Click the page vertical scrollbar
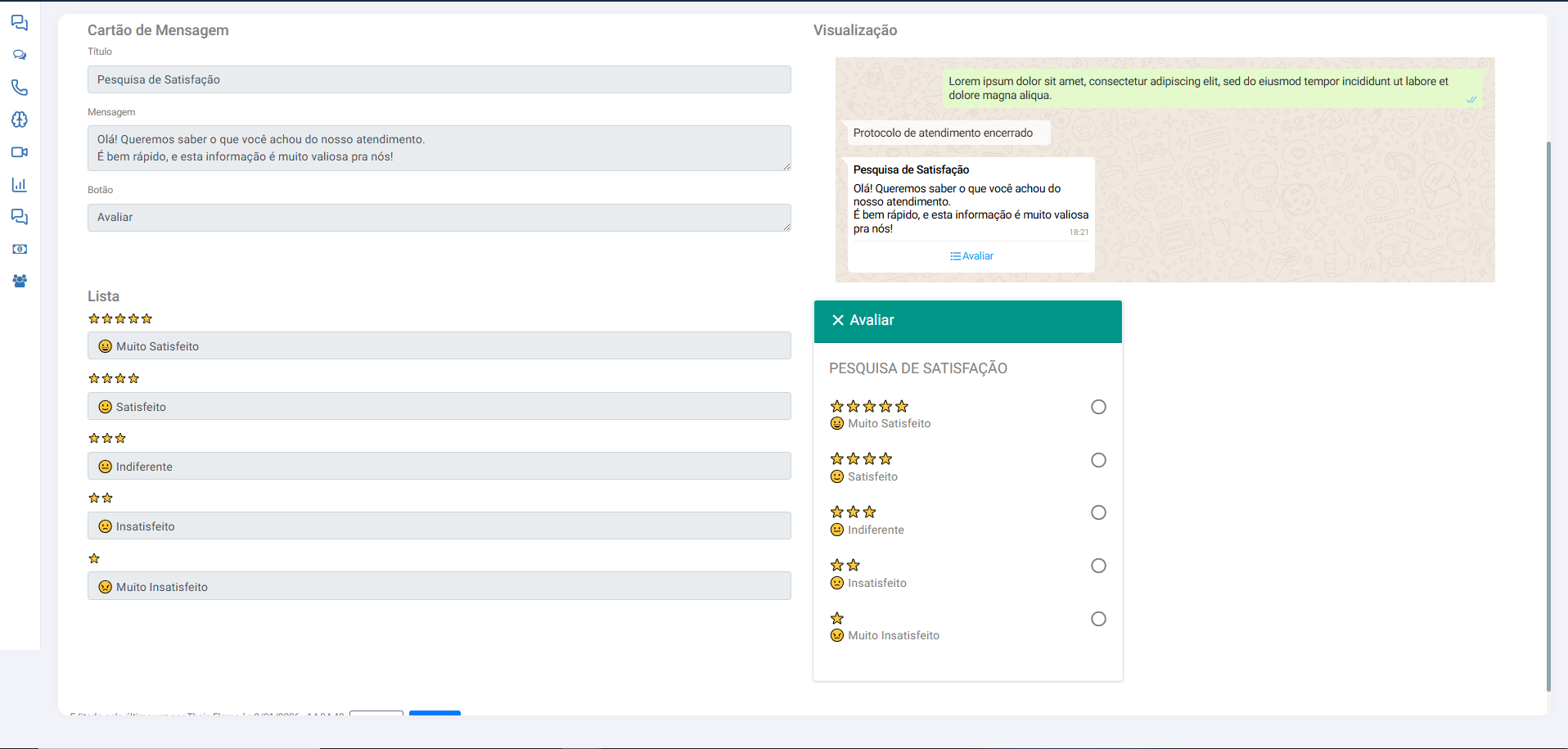 click(x=1548, y=416)
